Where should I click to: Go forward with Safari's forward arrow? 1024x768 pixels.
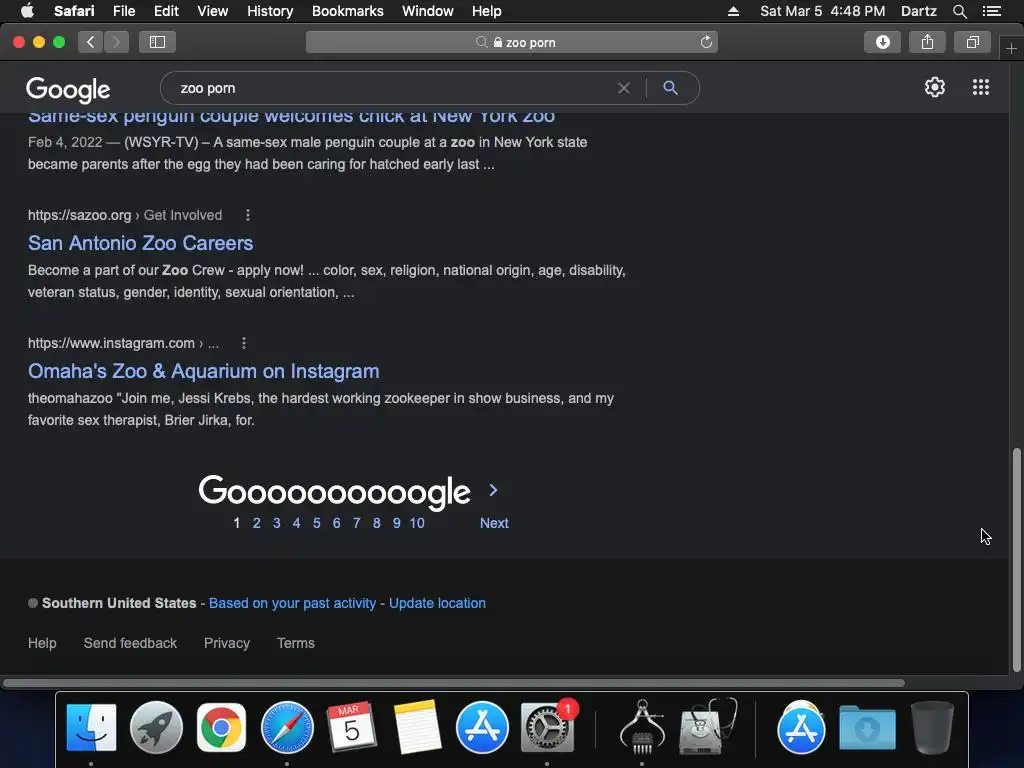tap(116, 42)
